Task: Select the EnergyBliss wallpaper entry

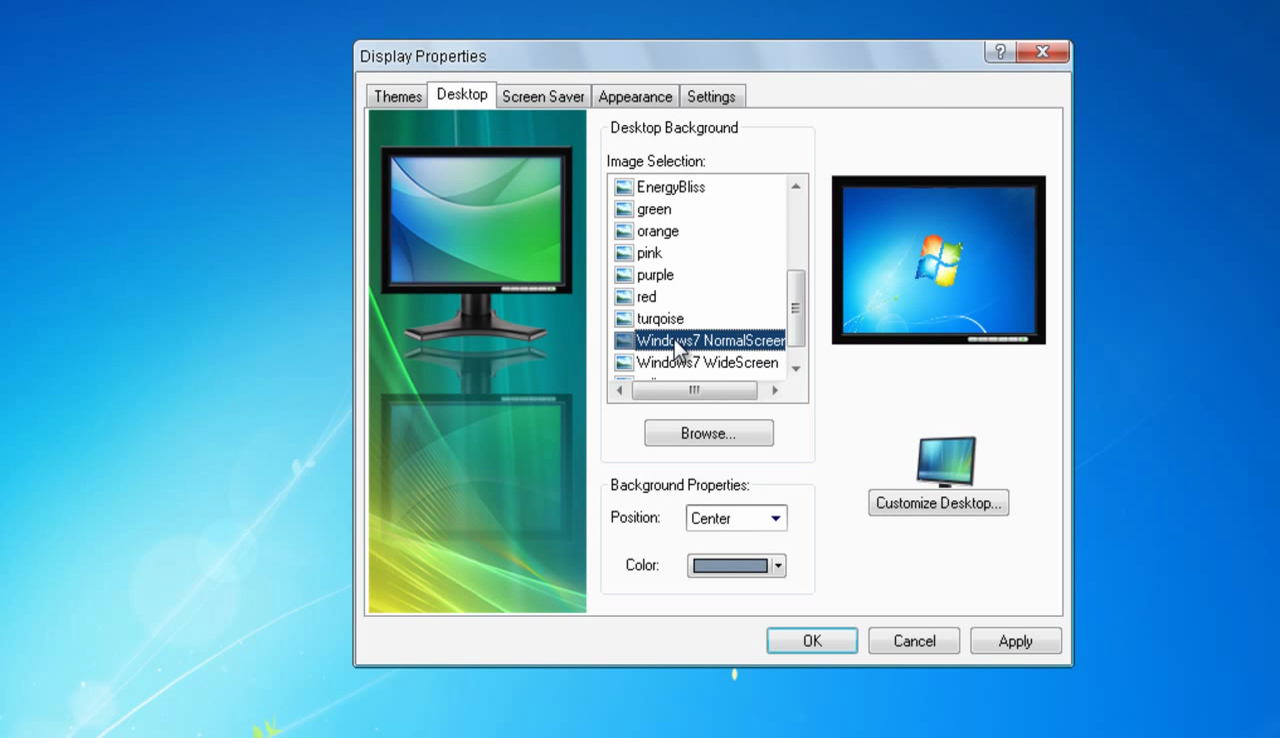Action: pyautogui.click(x=671, y=187)
